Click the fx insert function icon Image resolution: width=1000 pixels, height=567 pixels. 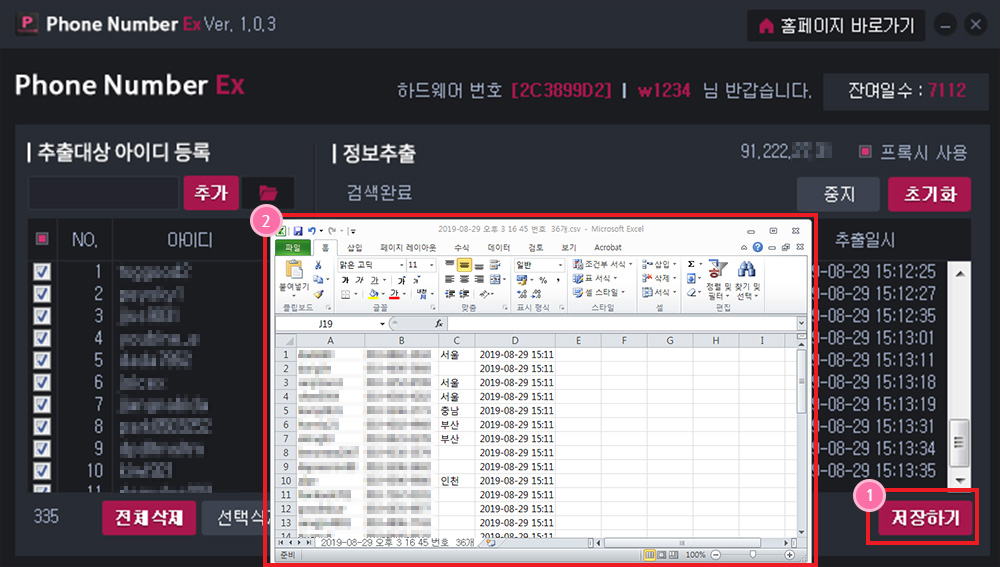pos(439,324)
